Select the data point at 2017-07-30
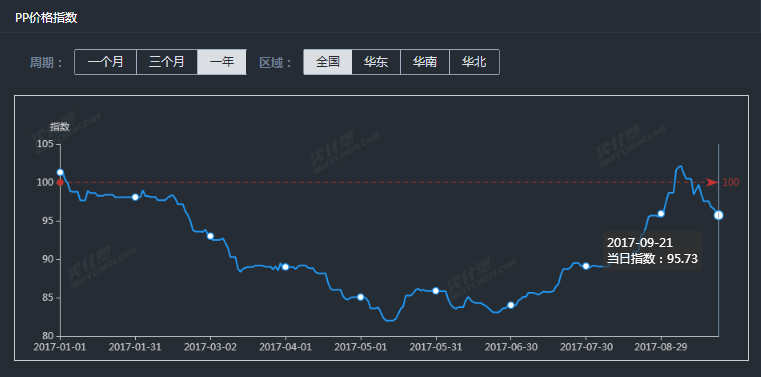This screenshot has height=377, width=761. (x=586, y=266)
